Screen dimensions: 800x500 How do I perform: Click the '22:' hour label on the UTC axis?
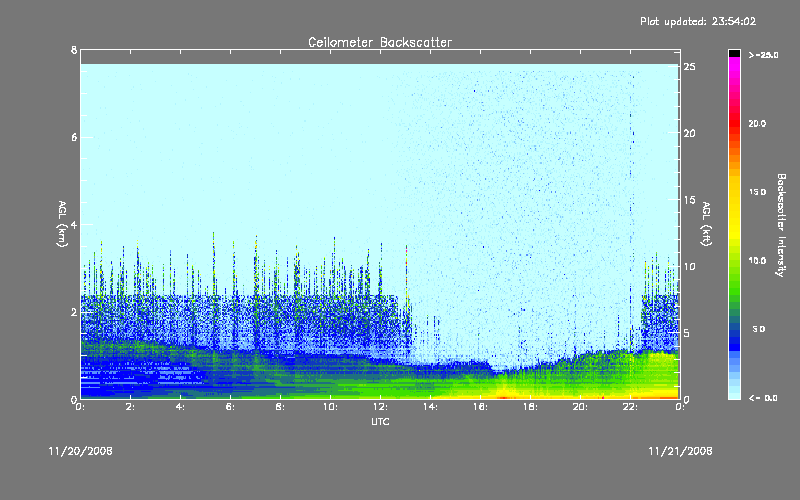point(630,407)
